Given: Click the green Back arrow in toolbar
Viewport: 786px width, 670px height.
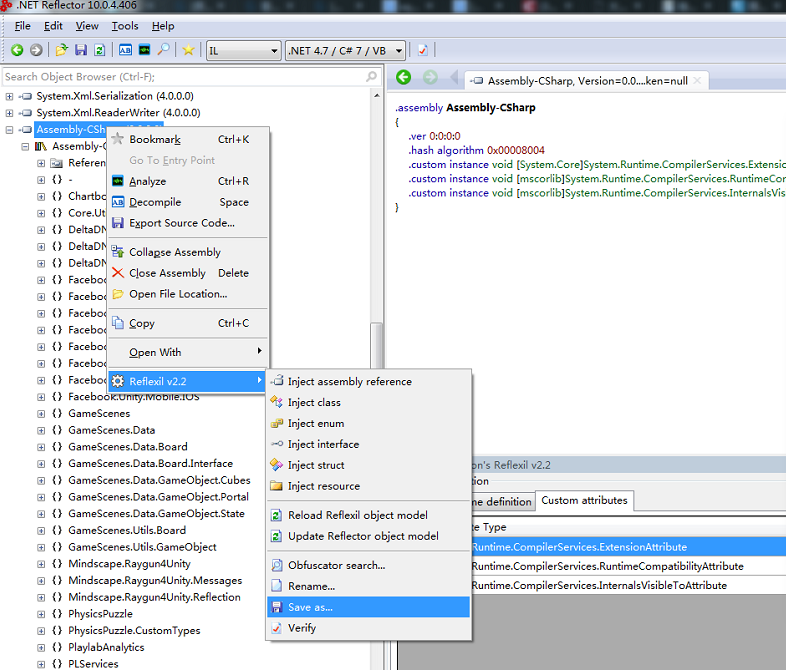Looking at the screenshot, I should (17, 50).
